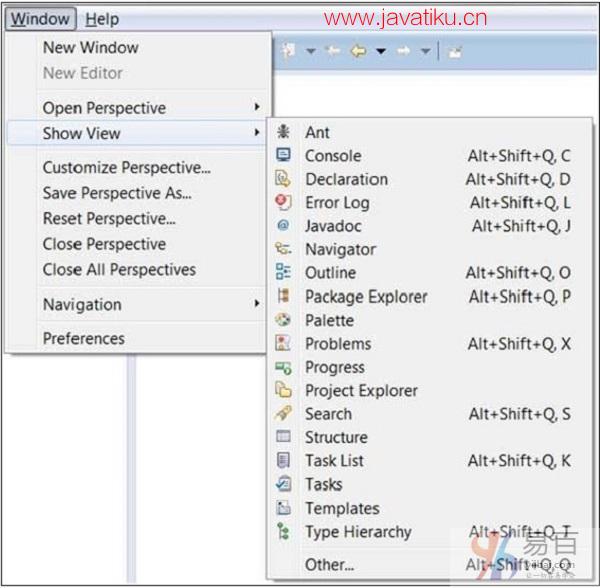Screen dimensions: 600x588
Task: Select Project Explorer view entry
Action: [x=429, y=390]
